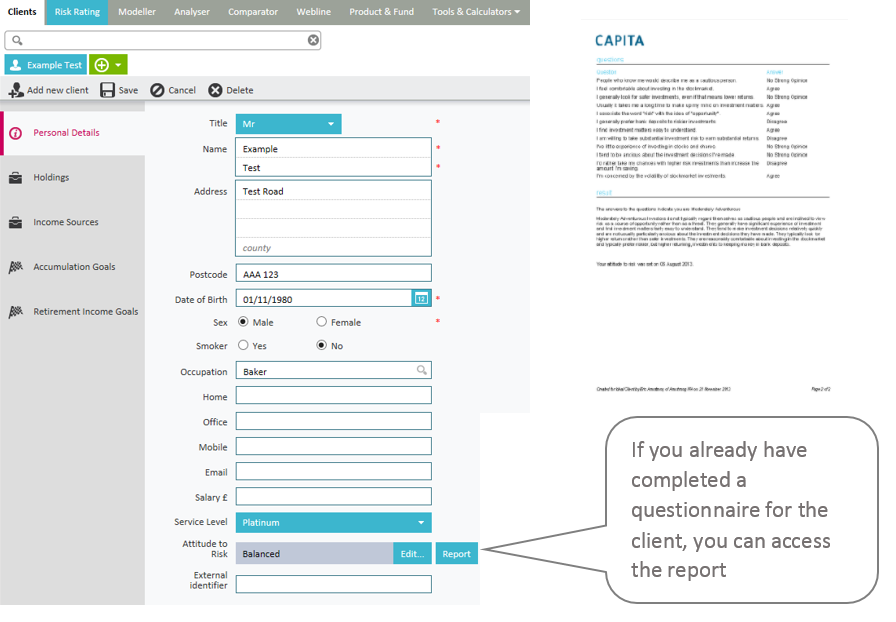Viewport: 896px width, 622px height.
Task: Click the Occupation field search icon
Action: tap(422, 370)
